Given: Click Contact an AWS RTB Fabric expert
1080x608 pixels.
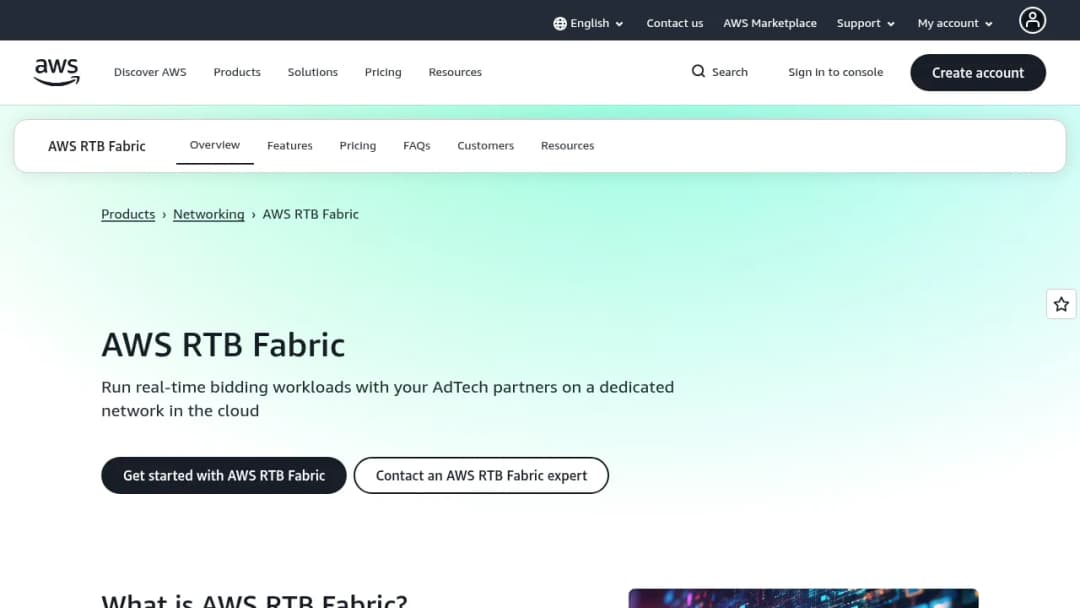Looking at the screenshot, I should (481, 476).
